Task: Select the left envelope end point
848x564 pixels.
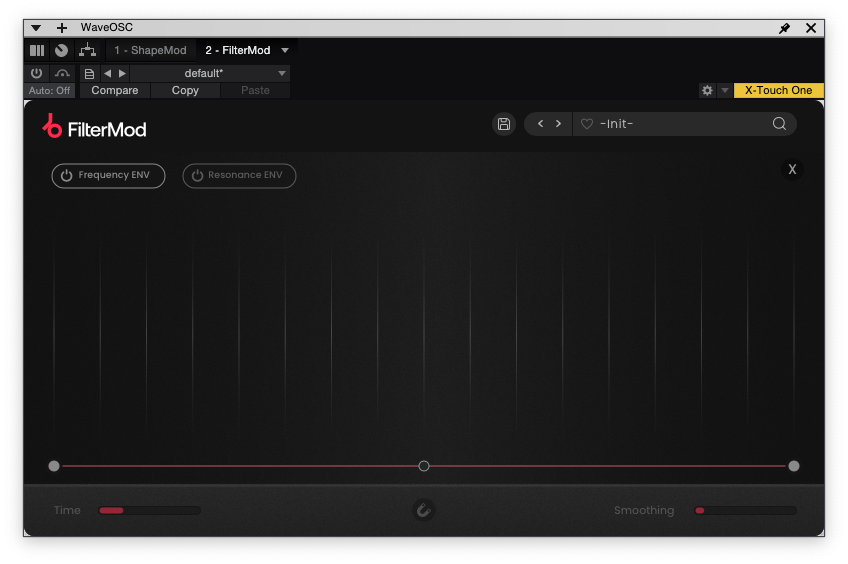Action: pos(54,466)
